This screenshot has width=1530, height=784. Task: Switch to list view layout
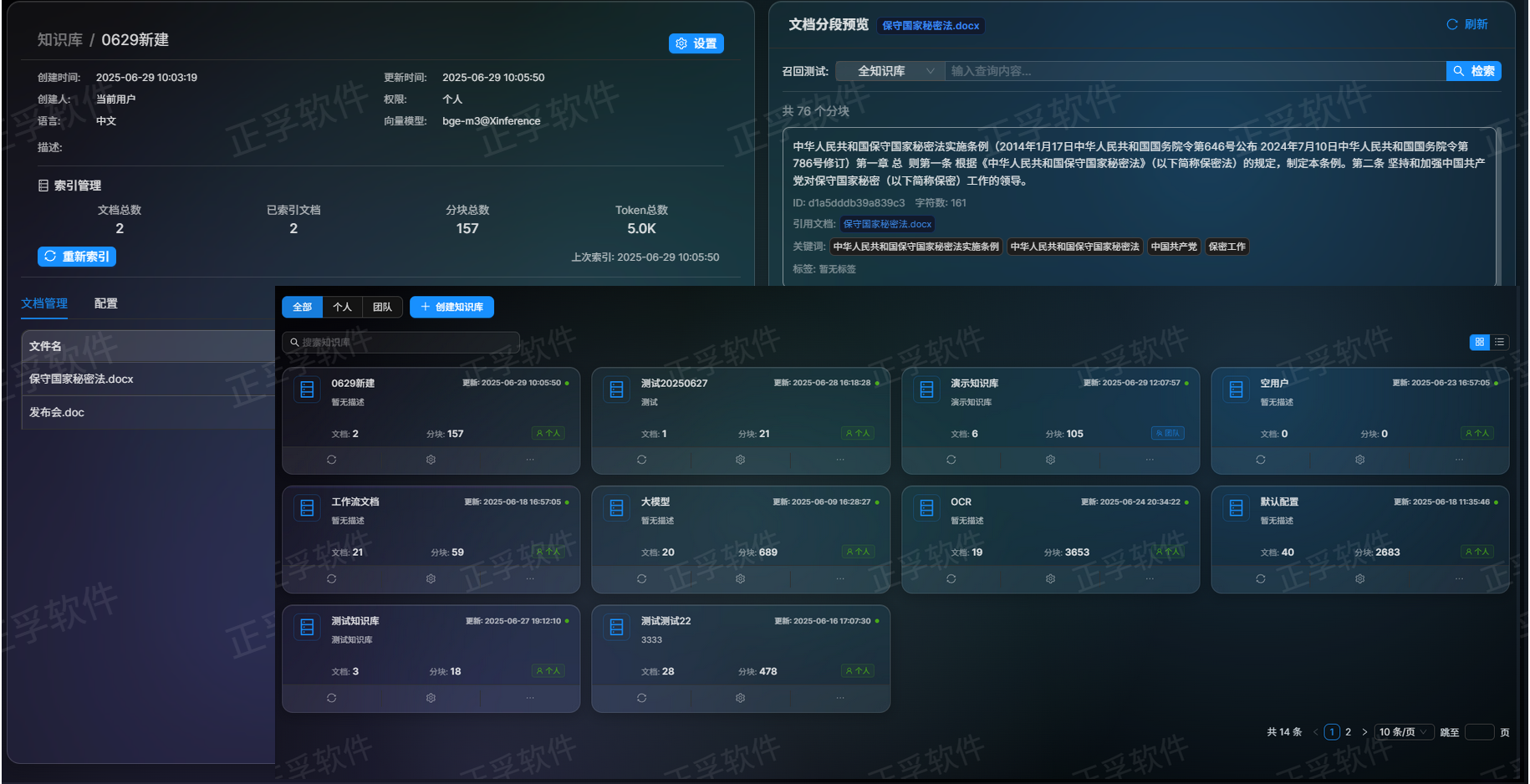(x=1499, y=342)
